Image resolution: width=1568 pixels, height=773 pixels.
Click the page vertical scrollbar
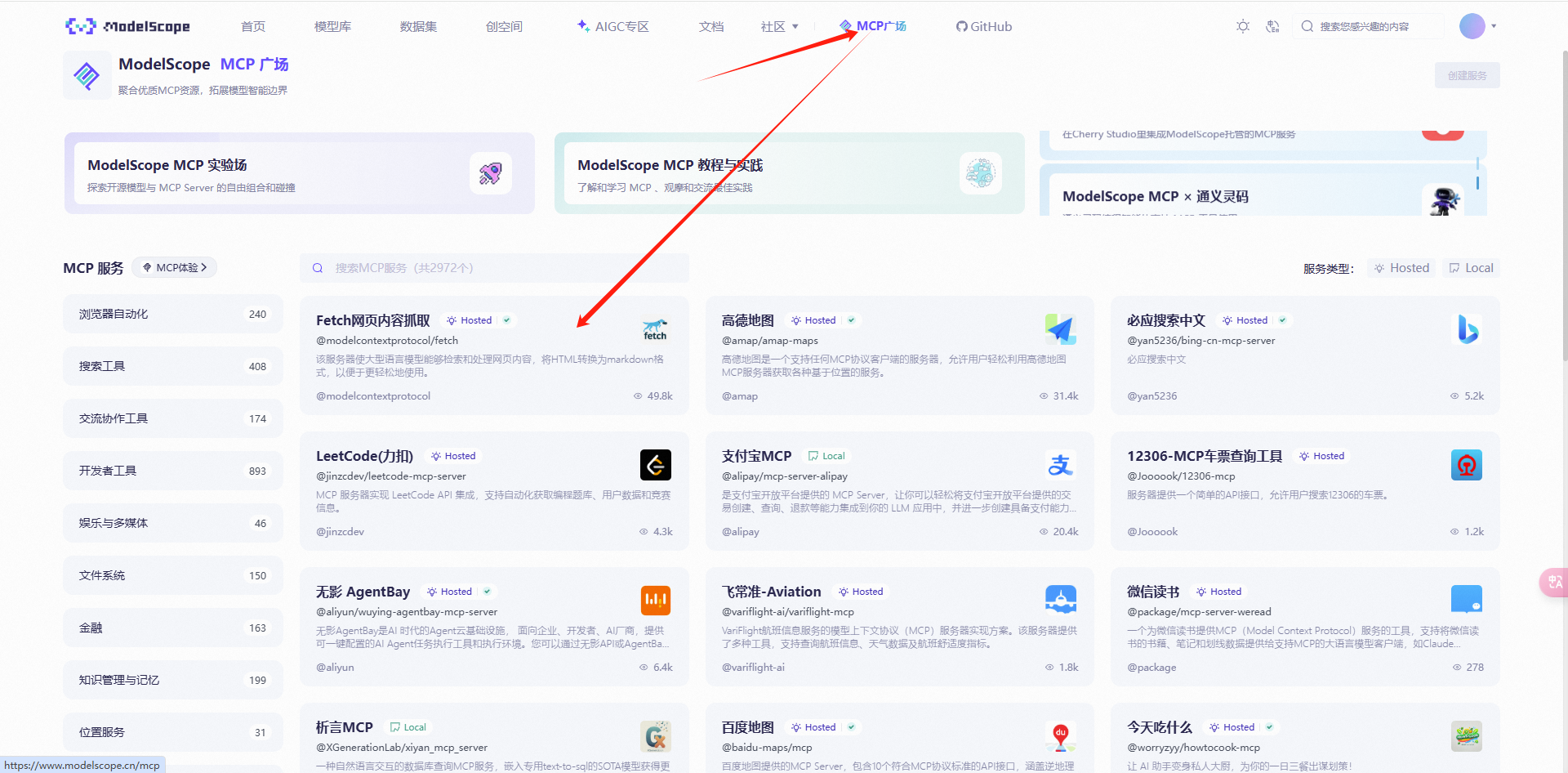[x=1564, y=204]
